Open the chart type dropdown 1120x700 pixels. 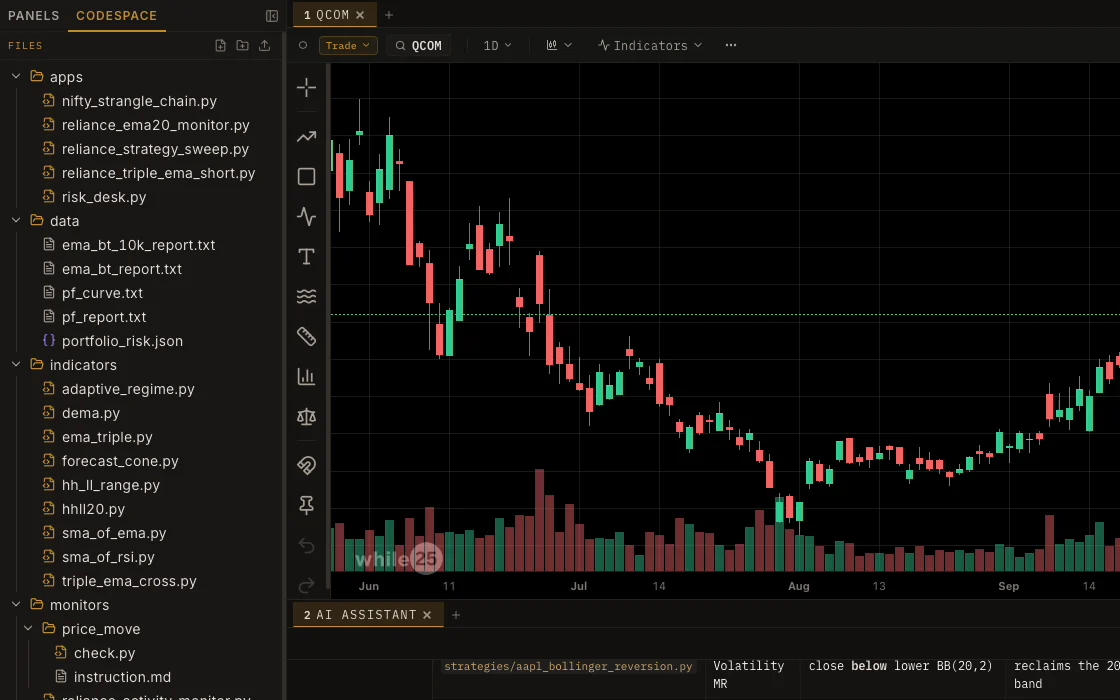(x=559, y=45)
